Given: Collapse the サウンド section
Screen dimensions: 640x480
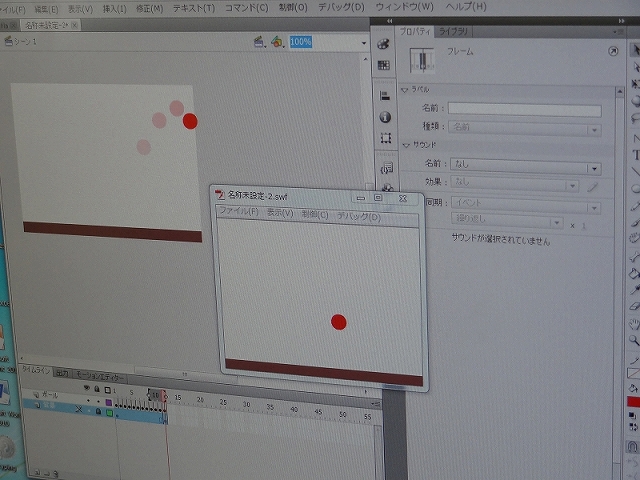Looking at the screenshot, I should [406, 145].
